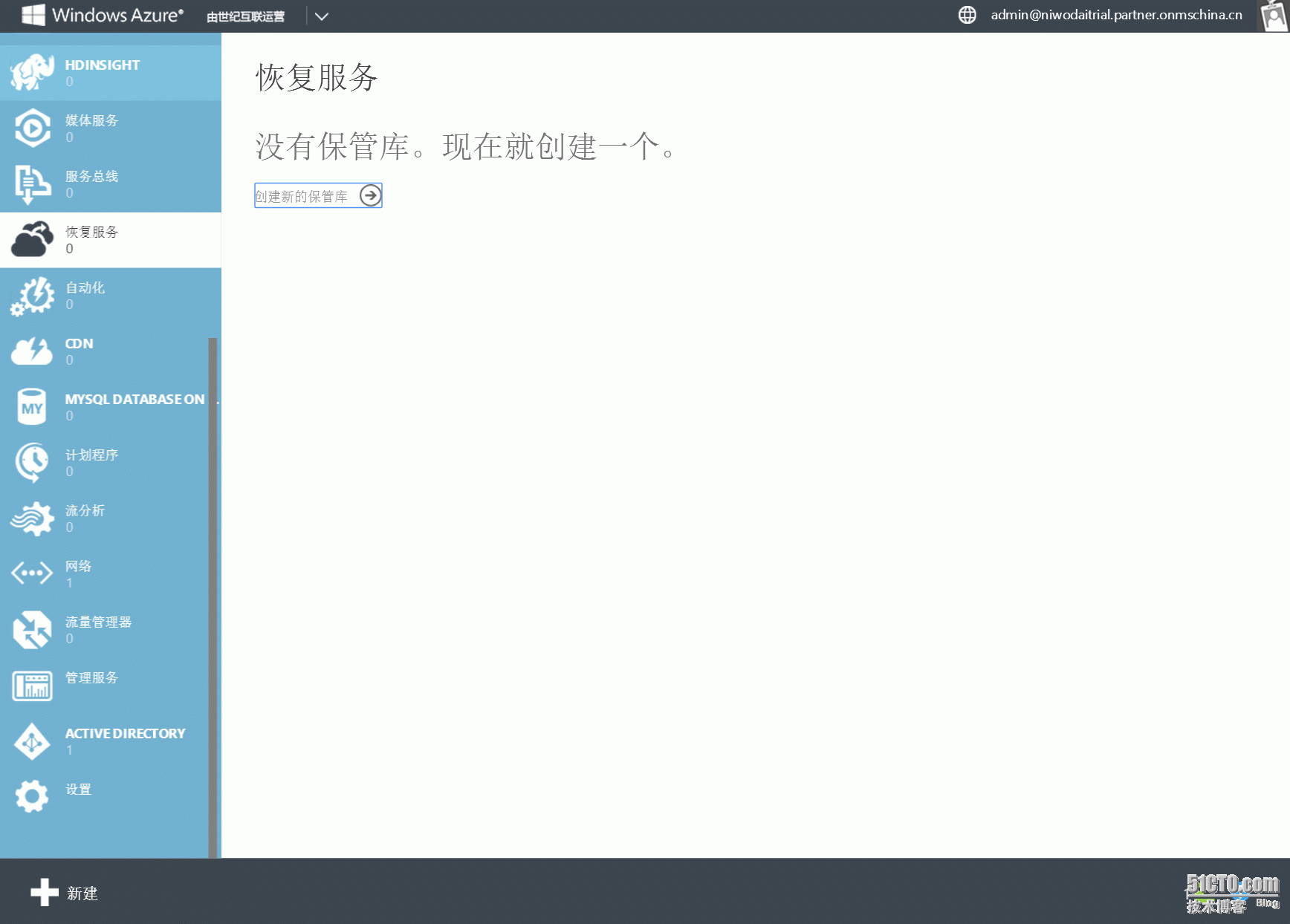Click the plus icon beside 新建
Image resolution: width=1290 pixels, height=924 pixels.
(45, 892)
